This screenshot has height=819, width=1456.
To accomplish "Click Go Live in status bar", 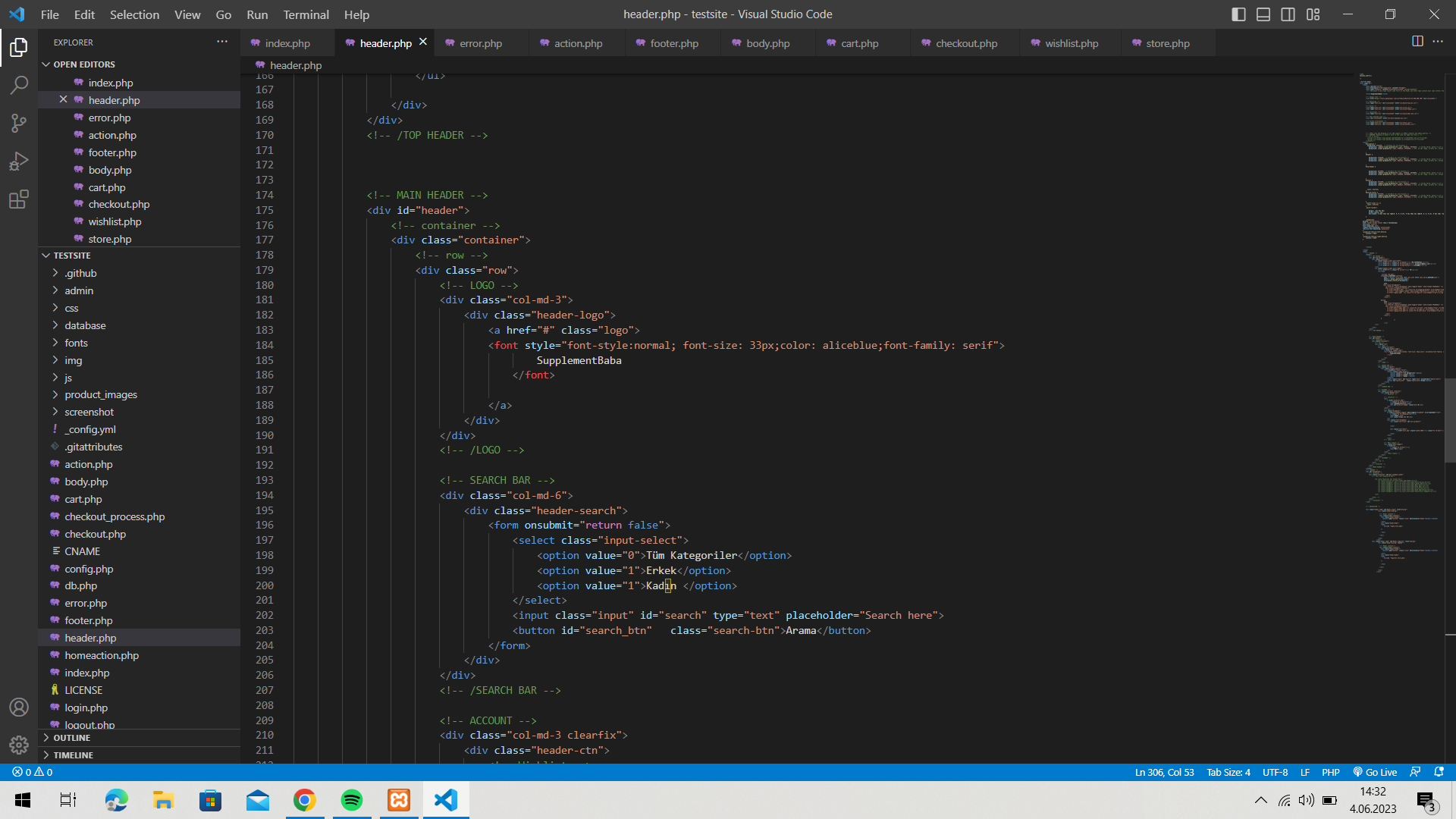I will coord(1375,772).
